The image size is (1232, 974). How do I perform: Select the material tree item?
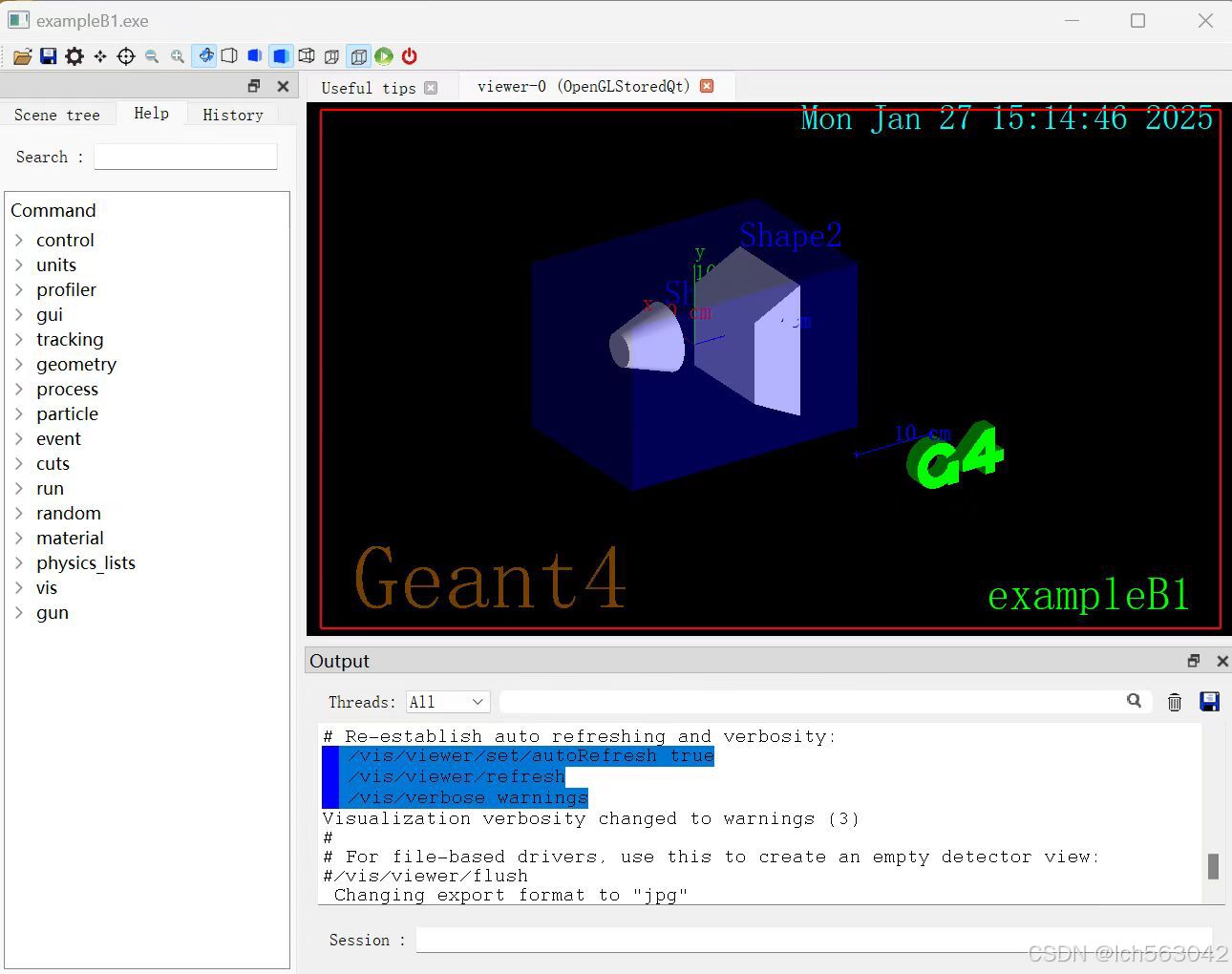[x=70, y=538]
